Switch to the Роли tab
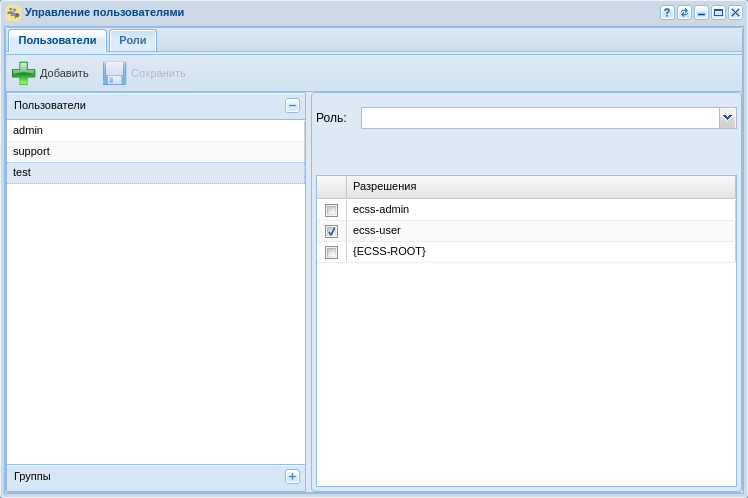This screenshot has height=498, width=748. tap(133, 41)
